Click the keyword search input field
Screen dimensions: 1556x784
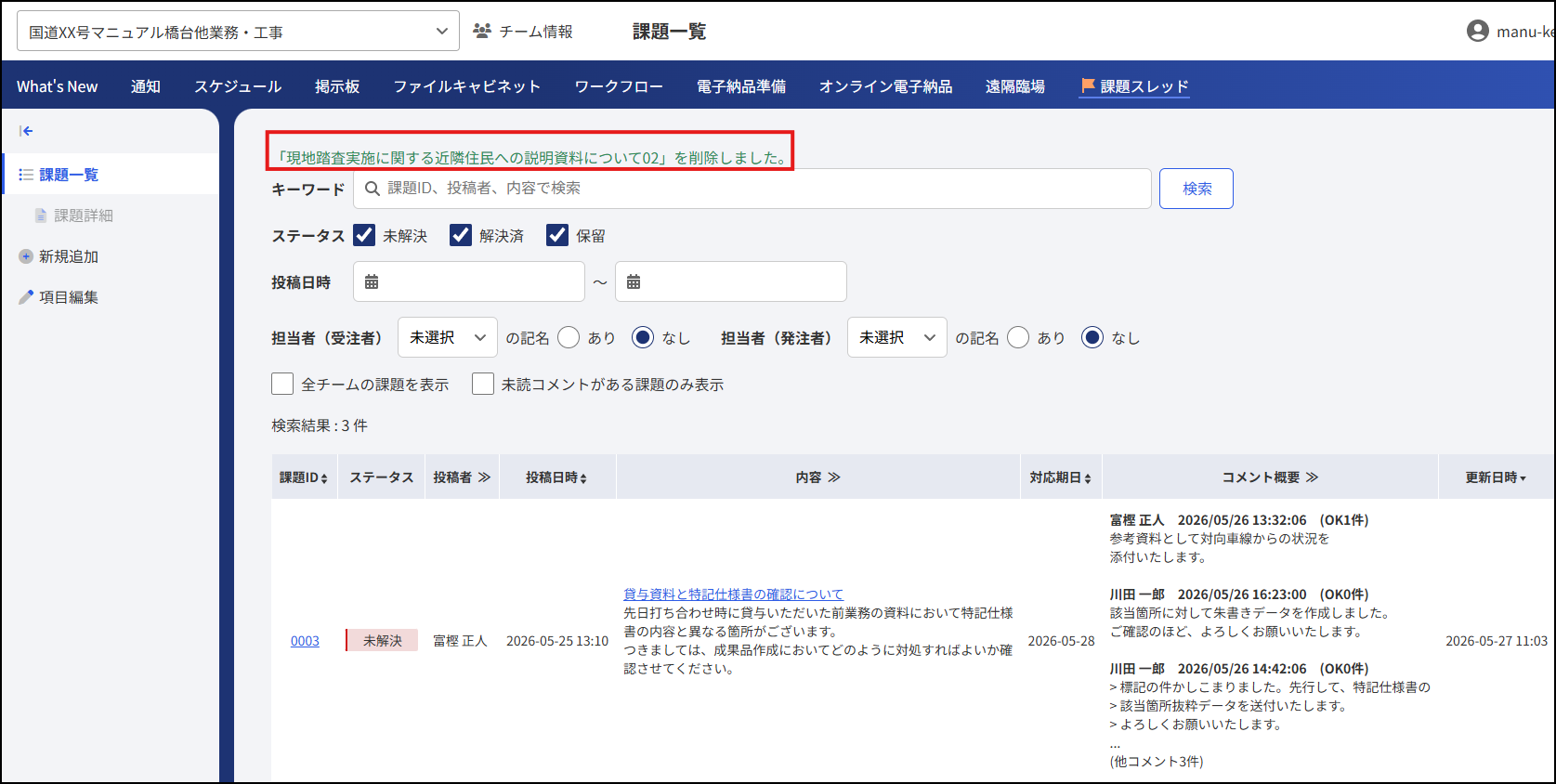pos(752,189)
